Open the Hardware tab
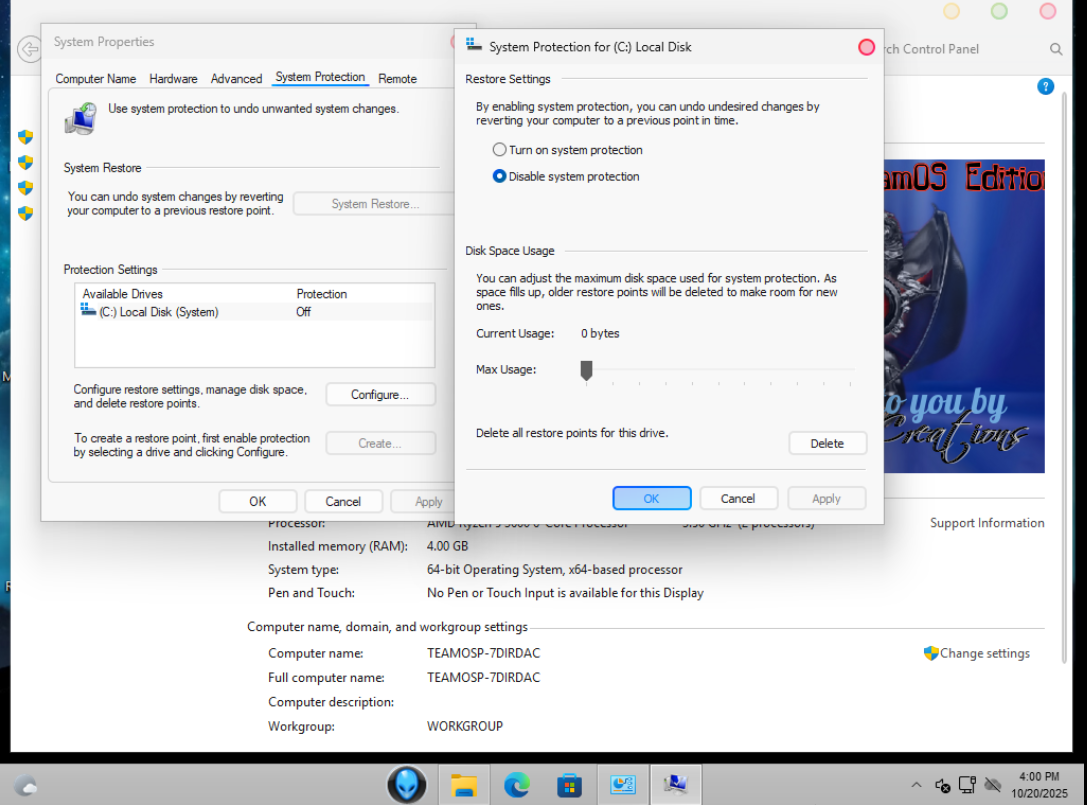1087x805 pixels. pyautogui.click(x=173, y=79)
